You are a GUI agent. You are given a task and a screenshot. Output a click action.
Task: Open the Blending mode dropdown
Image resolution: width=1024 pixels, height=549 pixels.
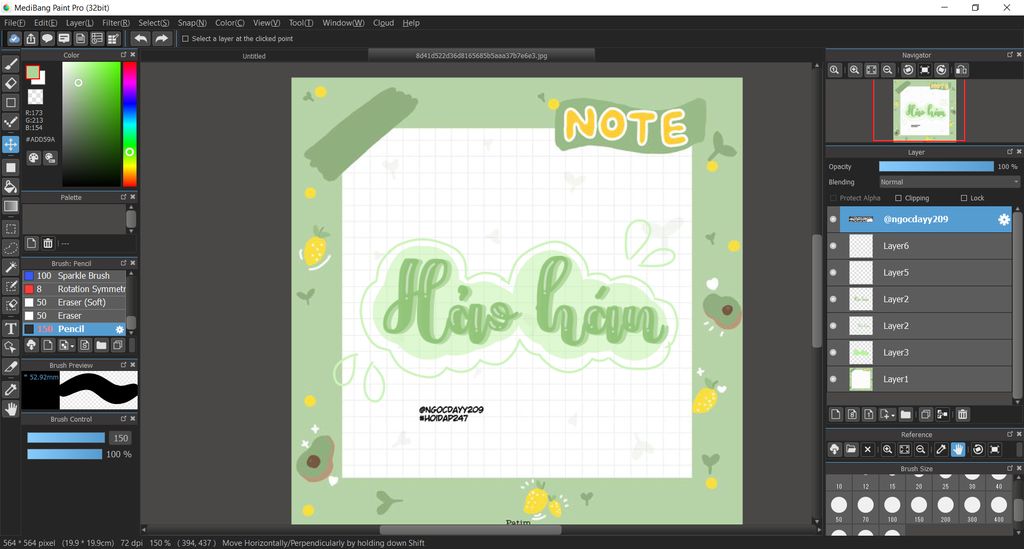[x=949, y=182]
